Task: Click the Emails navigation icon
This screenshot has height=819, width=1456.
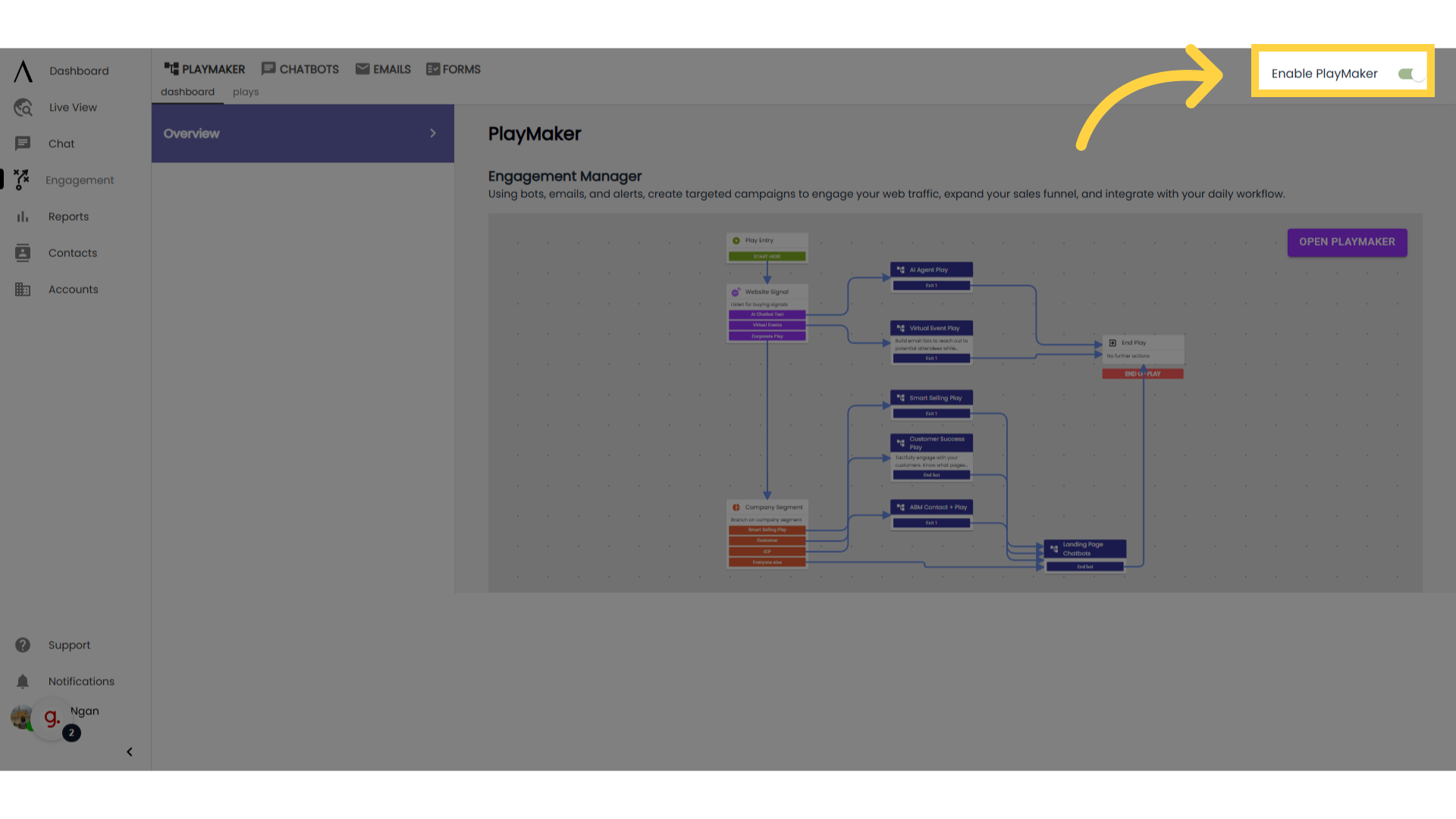Action: click(362, 68)
